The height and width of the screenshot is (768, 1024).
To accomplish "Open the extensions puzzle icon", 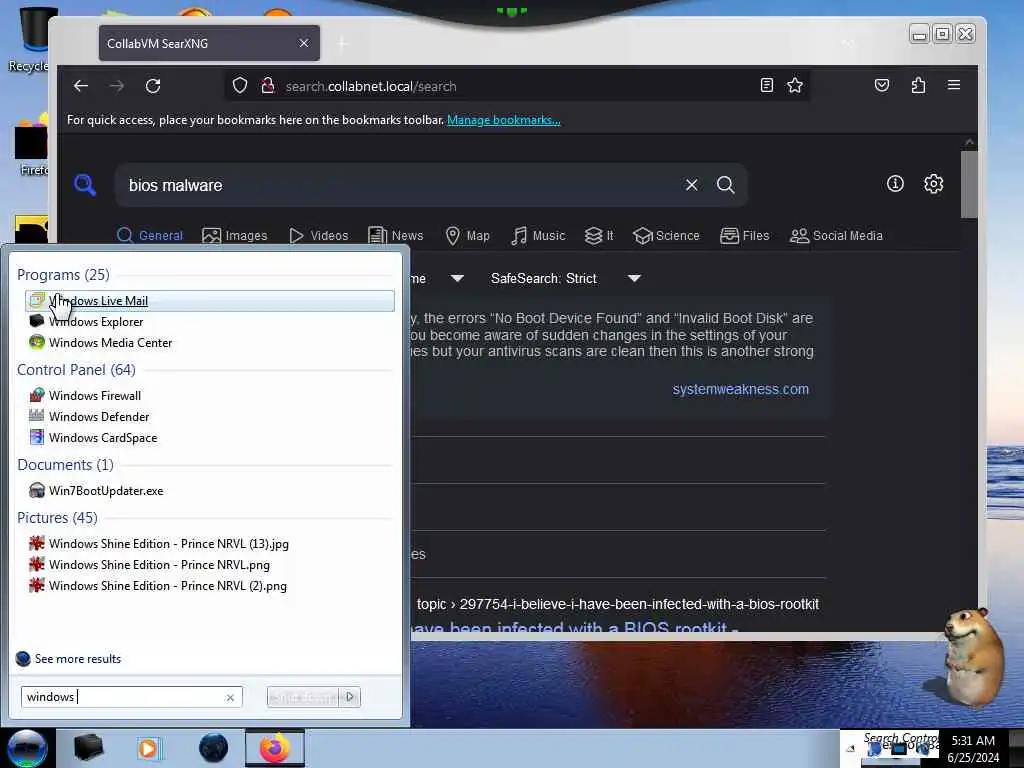I will click(918, 85).
